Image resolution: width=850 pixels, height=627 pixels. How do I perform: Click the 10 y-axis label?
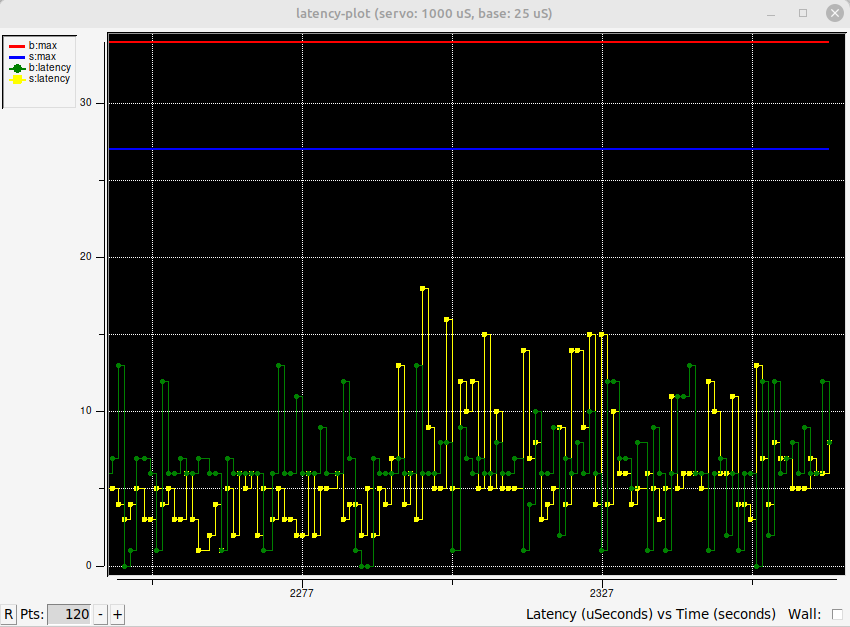(86, 411)
